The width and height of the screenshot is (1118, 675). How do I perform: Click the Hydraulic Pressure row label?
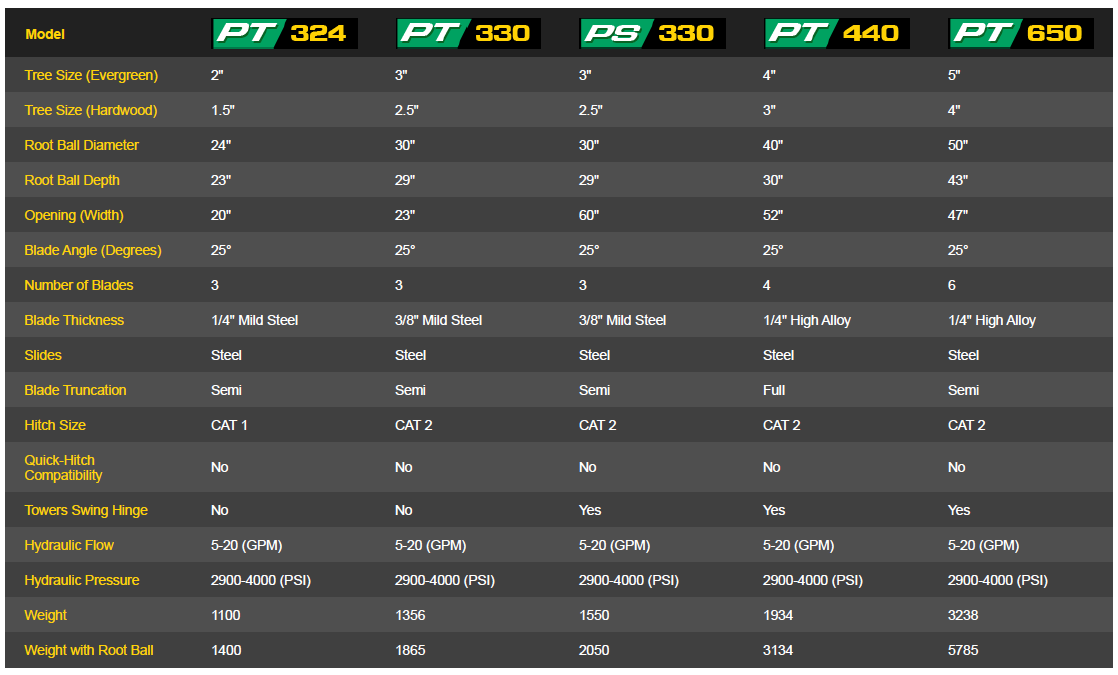[x=82, y=580]
